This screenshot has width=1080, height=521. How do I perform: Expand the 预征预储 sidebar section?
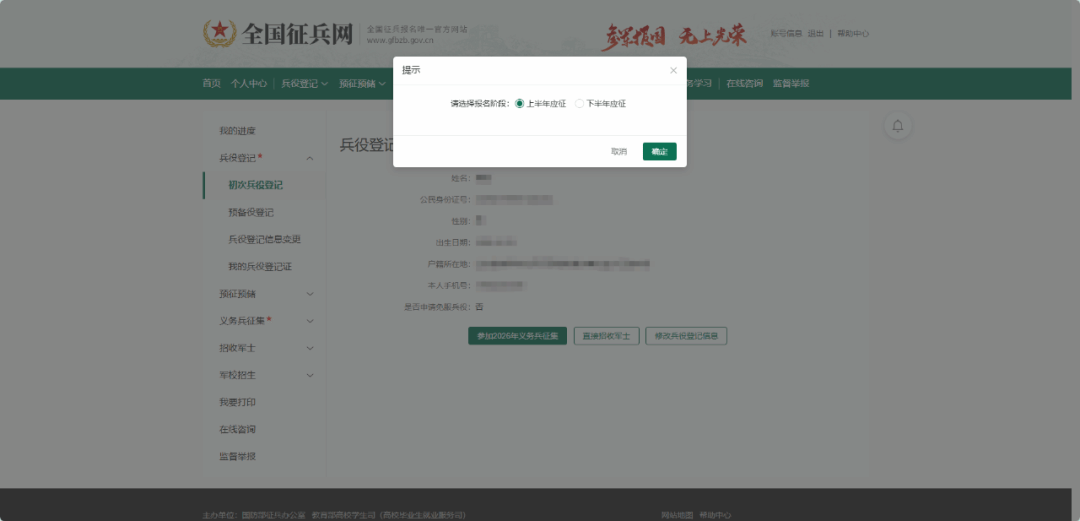[310, 294]
